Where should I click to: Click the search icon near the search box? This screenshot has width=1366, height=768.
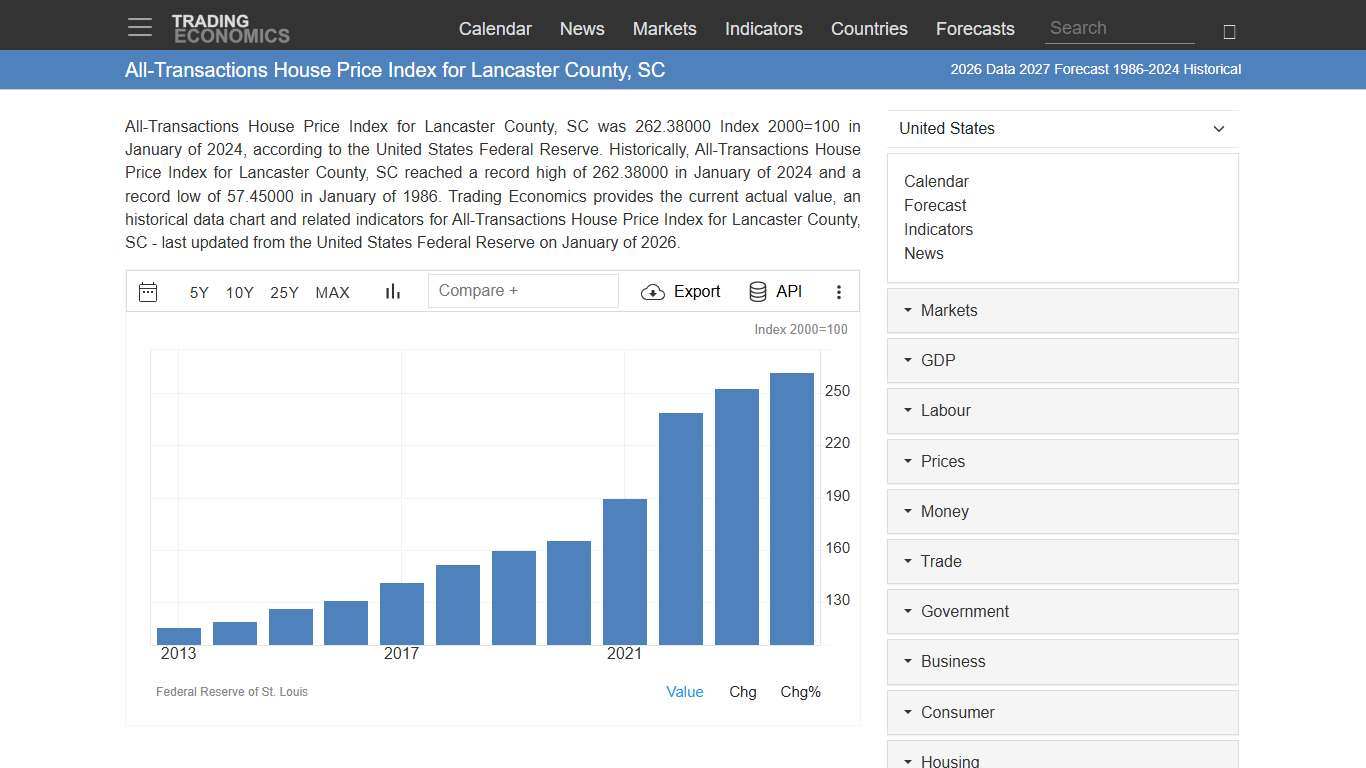pyautogui.click(x=1229, y=31)
